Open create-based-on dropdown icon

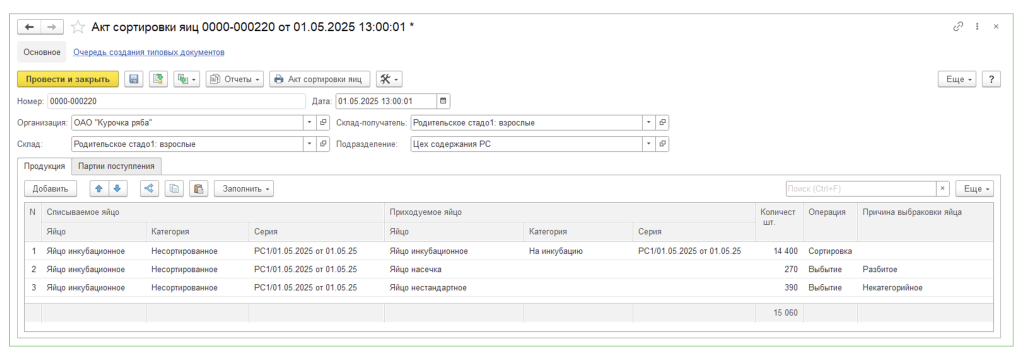[187, 79]
